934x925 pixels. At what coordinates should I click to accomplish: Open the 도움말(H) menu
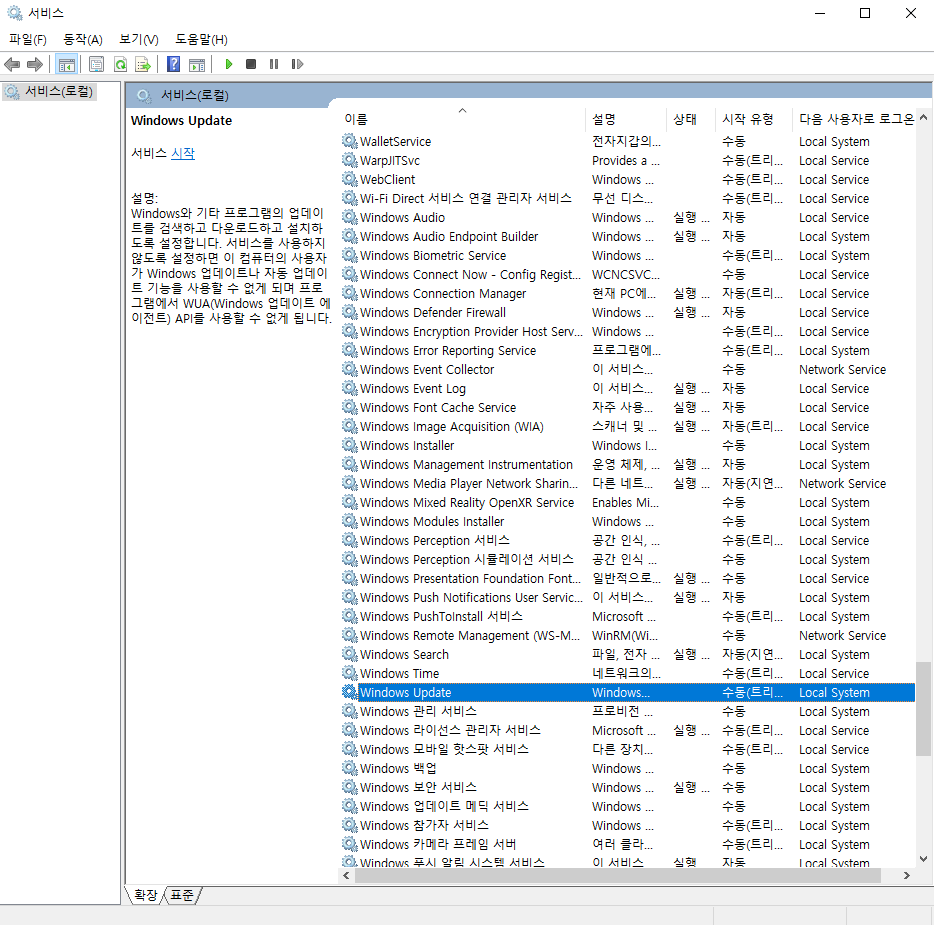point(201,39)
